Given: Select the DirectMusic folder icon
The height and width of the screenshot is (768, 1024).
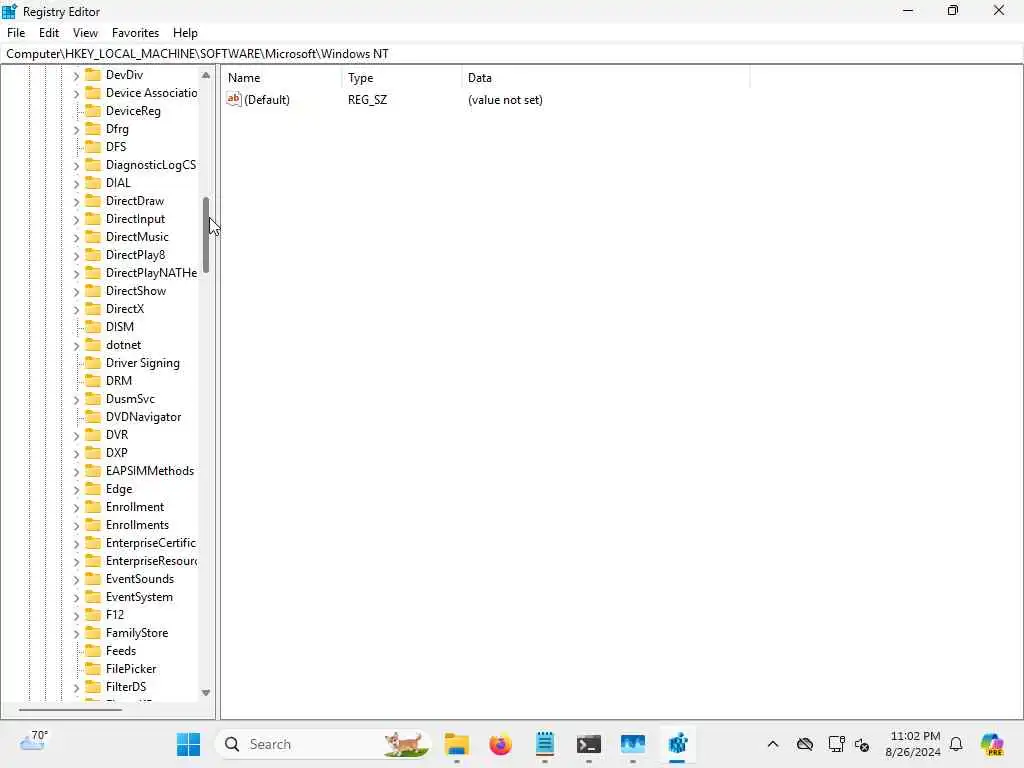Looking at the screenshot, I should point(93,236).
